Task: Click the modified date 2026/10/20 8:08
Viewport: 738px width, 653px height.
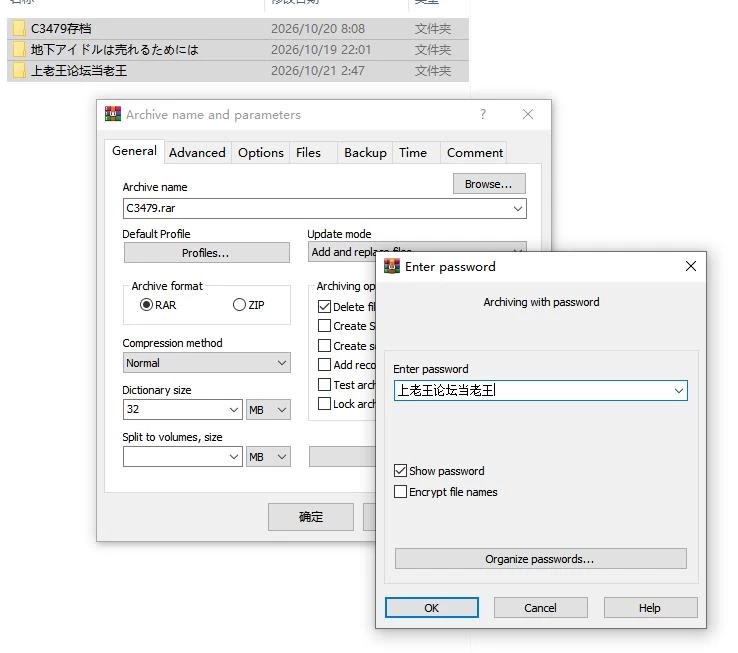Action: pos(318,29)
